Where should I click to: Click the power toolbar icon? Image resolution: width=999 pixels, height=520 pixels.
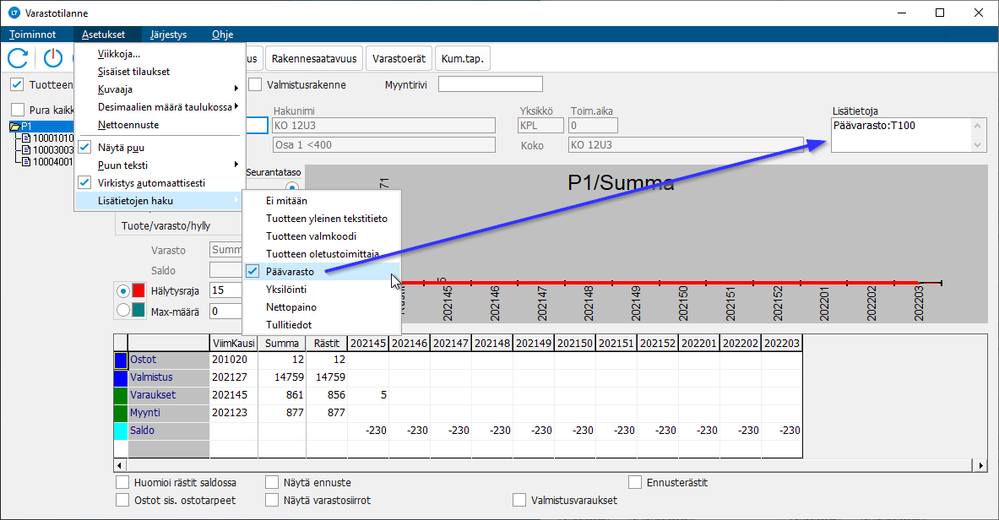pyautogui.click(x=53, y=59)
